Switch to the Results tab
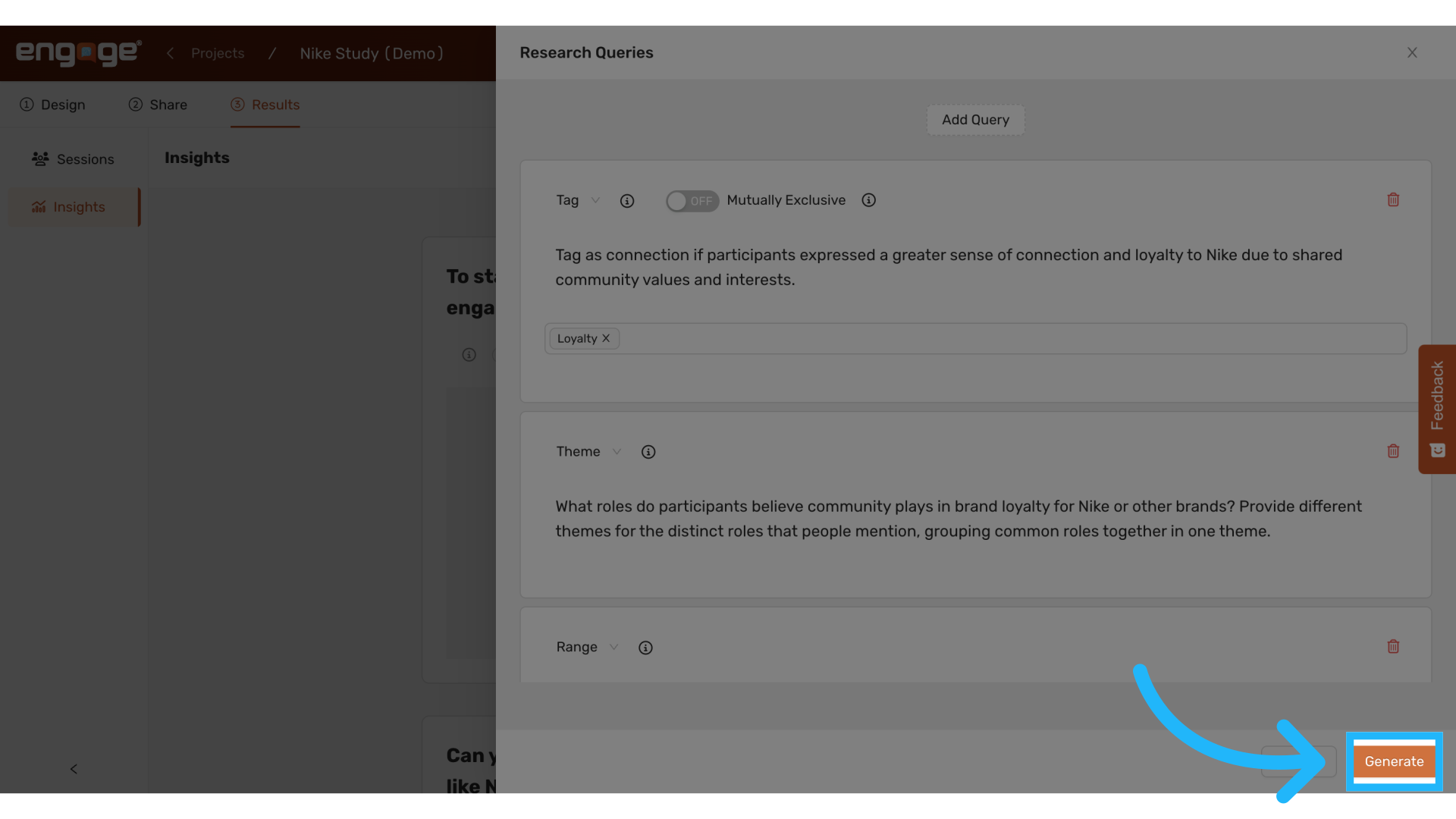1456x819 pixels. click(265, 105)
